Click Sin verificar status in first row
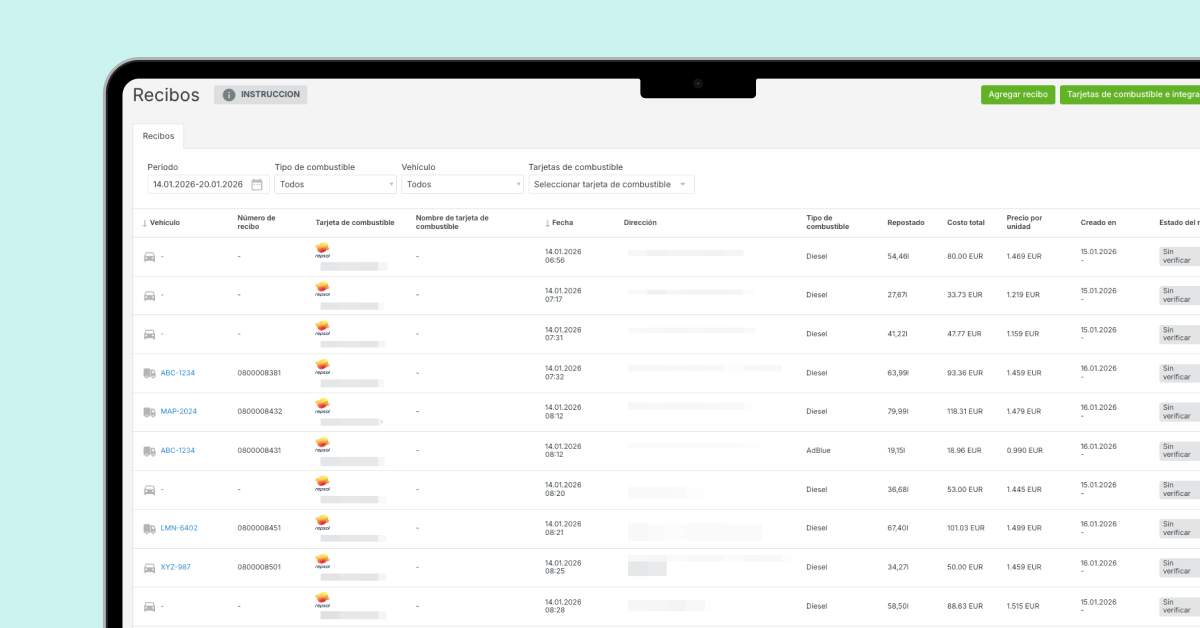The width and height of the screenshot is (1200, 628). click(1177, 256)
